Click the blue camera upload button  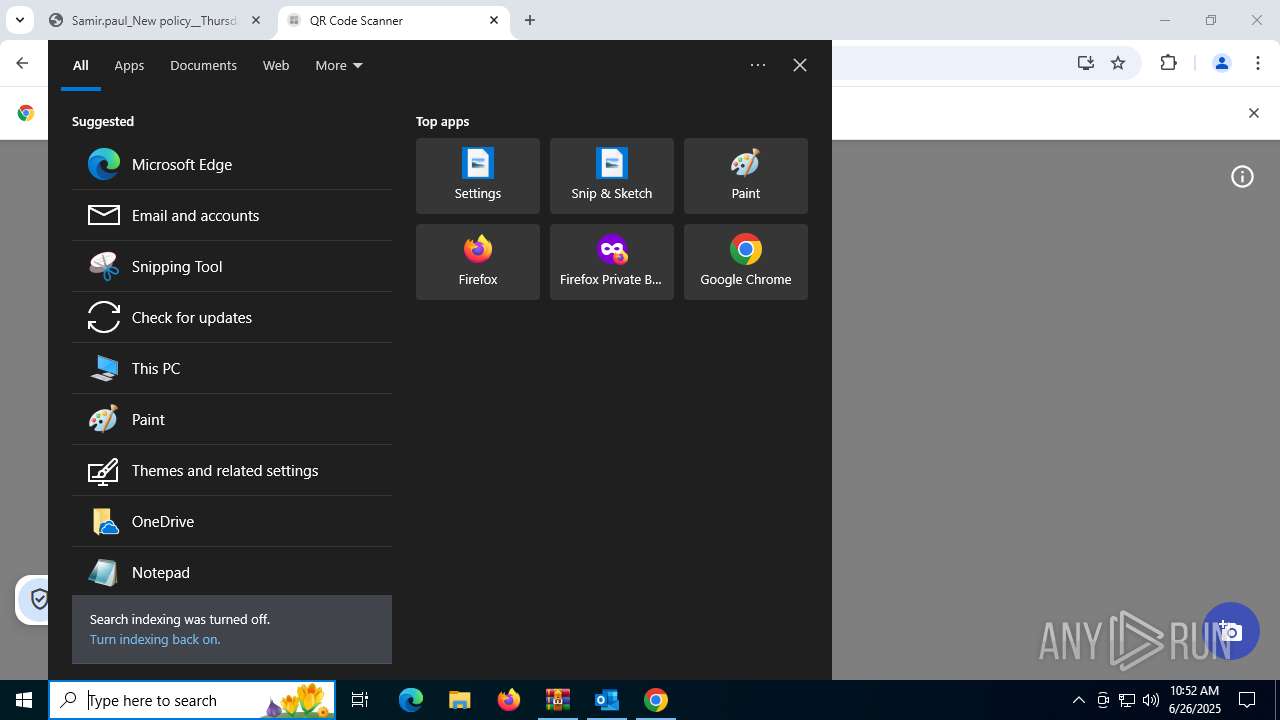tap(1230, 631)
